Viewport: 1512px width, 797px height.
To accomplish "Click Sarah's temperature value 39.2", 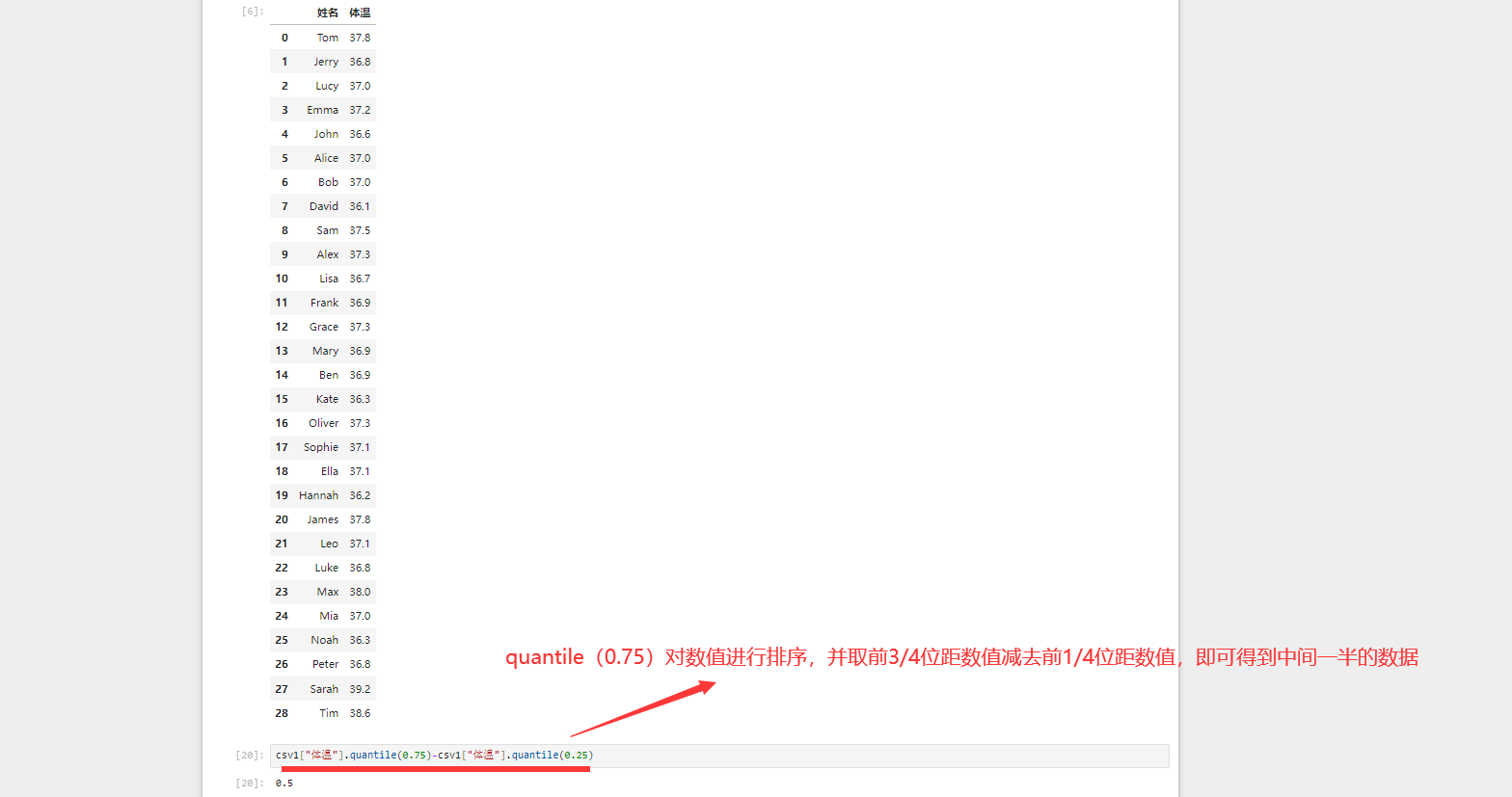I will [360, 689].
